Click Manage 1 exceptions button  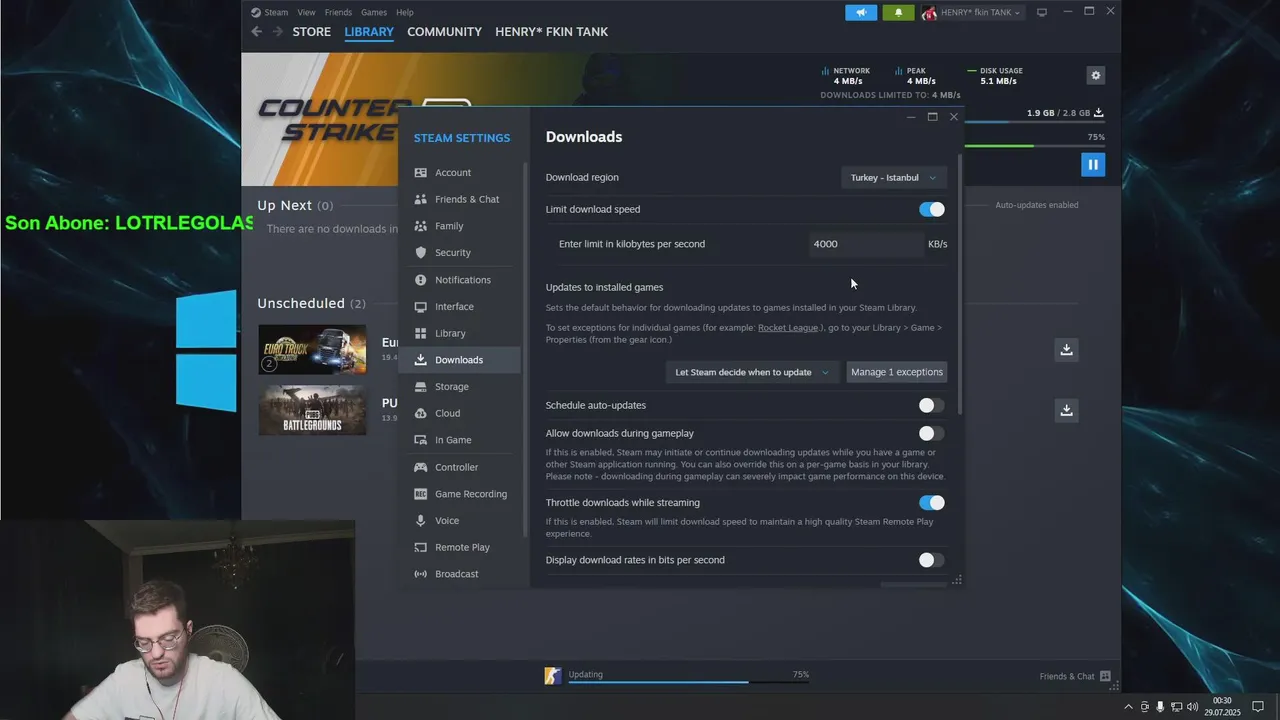point(897,372)
